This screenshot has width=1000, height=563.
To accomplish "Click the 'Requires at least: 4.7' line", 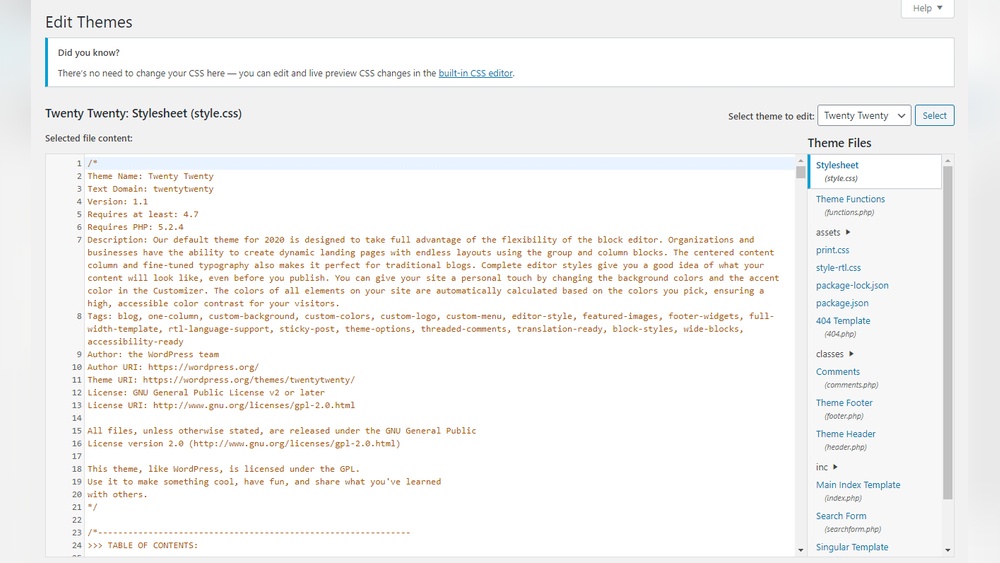I will (x=143, y=214).
